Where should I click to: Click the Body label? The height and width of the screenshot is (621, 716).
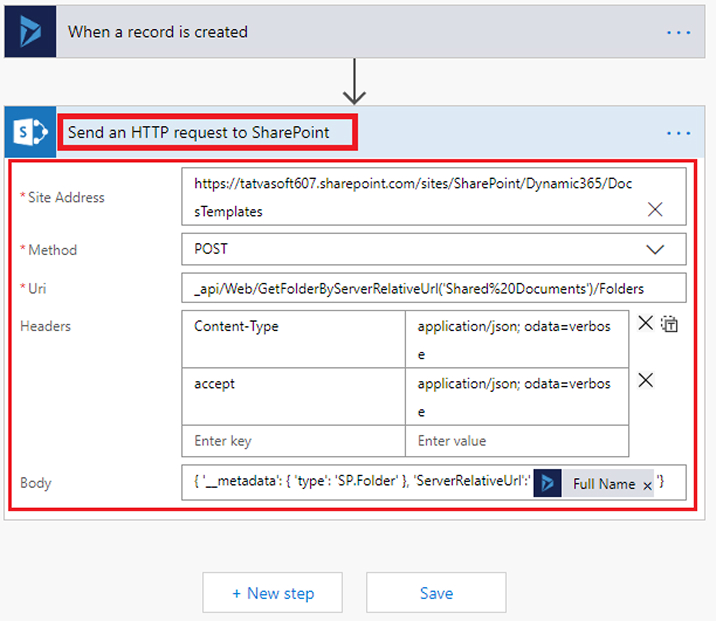36,483
